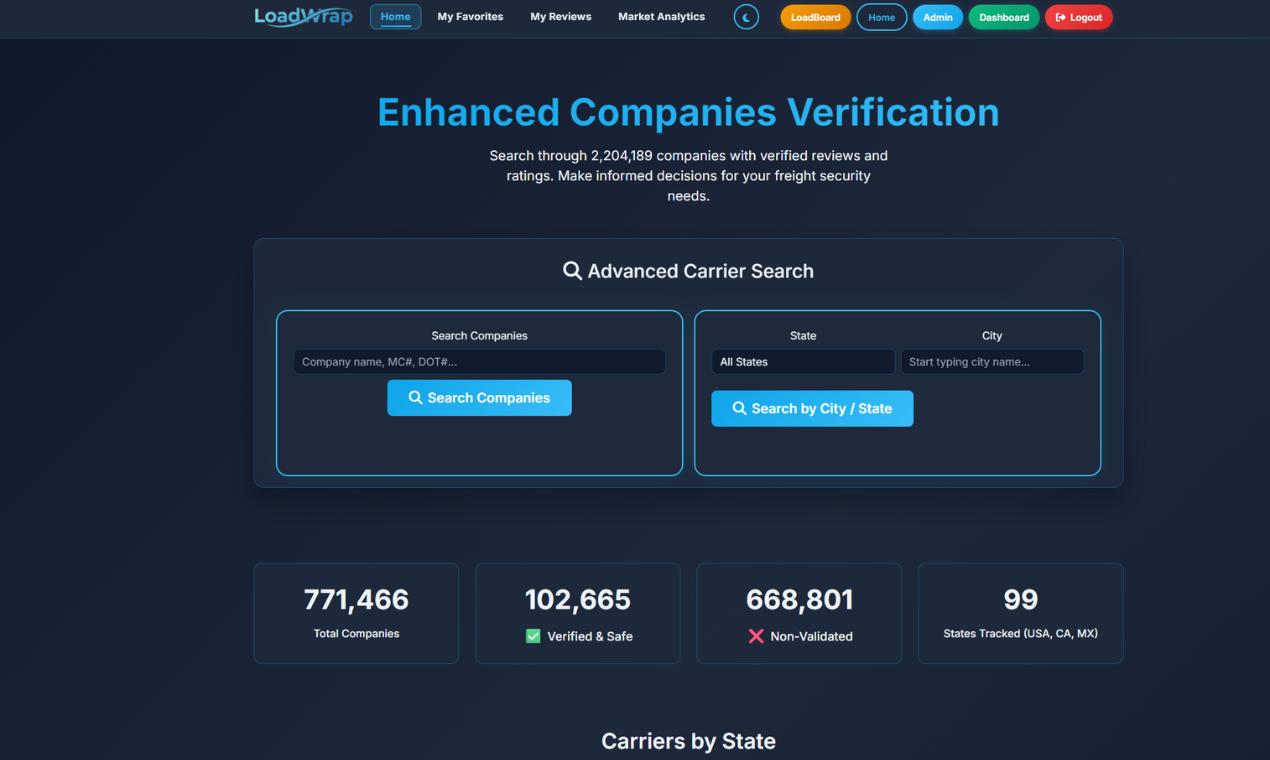Click the States Tracked (USA, CA, MX) label
This screenshot has height=760, width=1270.
pos(1021,633)
